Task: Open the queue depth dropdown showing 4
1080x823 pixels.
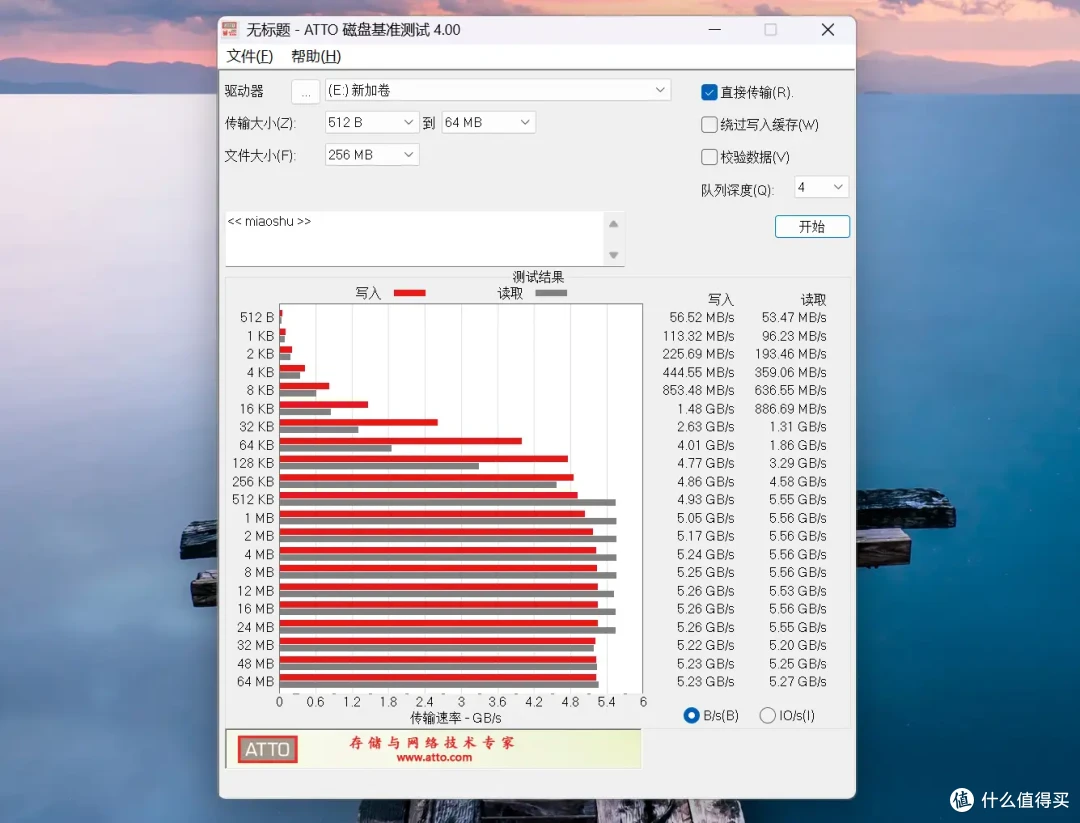Action: [x=821, y=187]
